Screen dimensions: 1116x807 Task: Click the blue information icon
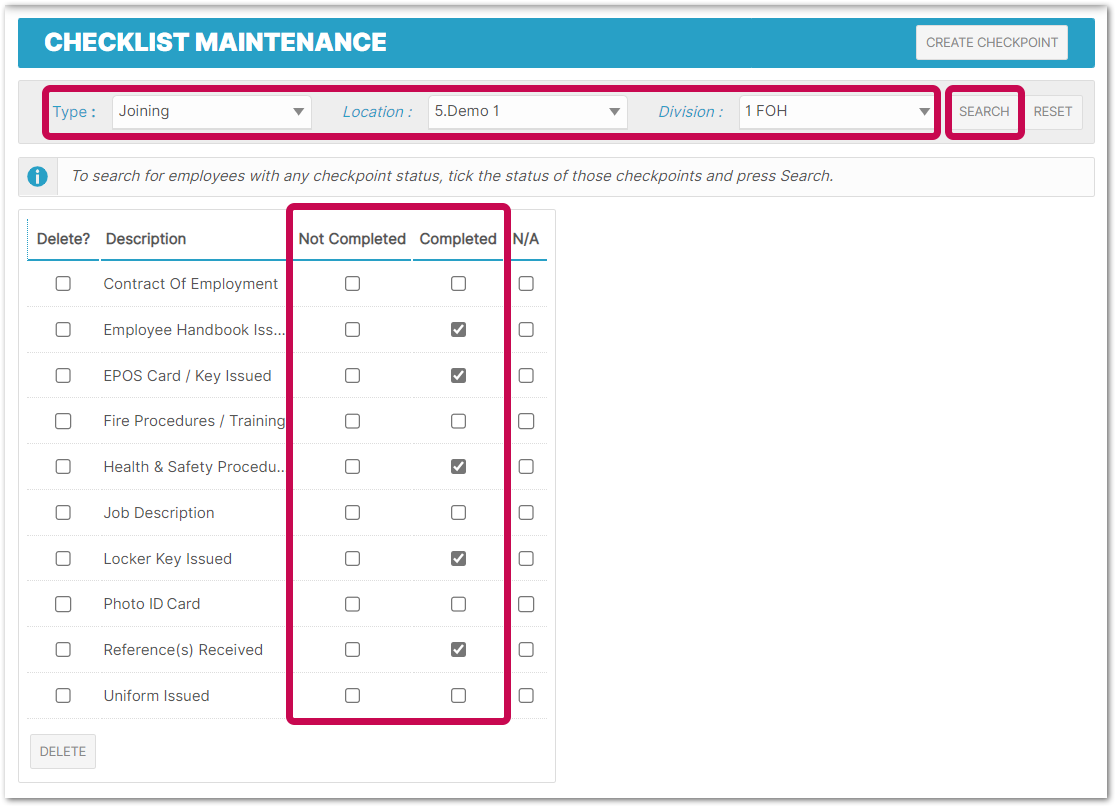coord(37,176)
